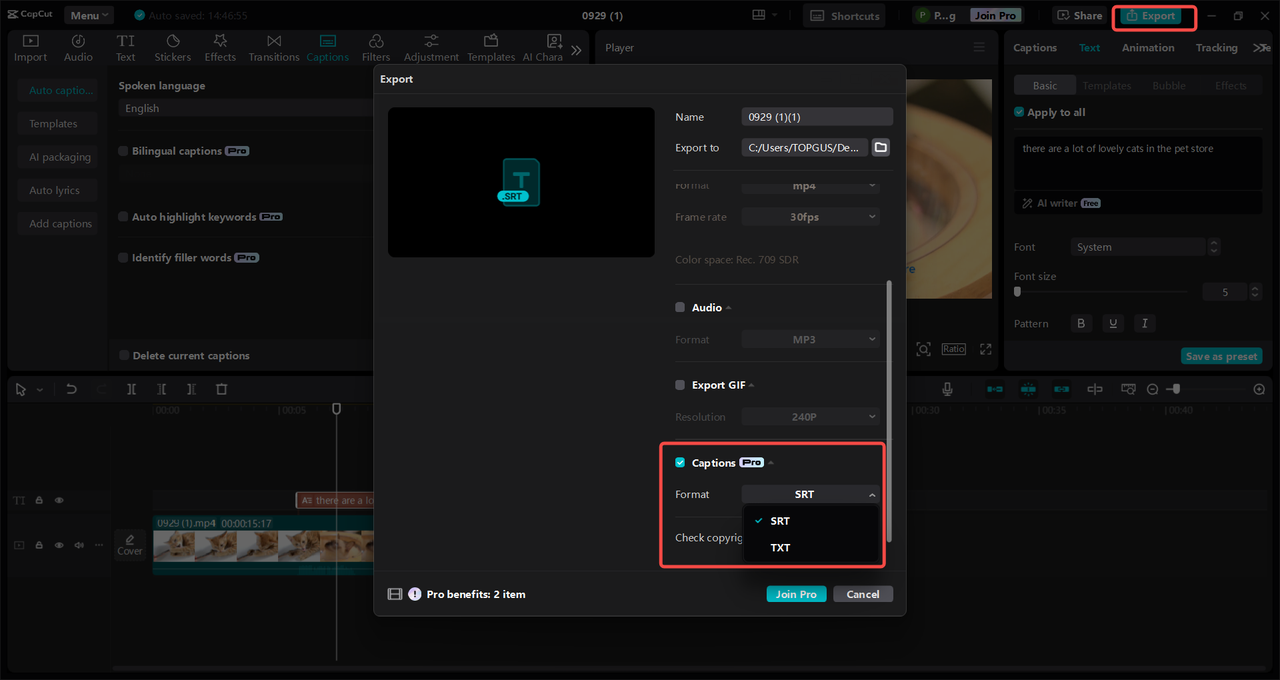Open the Menu dropdown in title bar

click(x=89, y=15)
